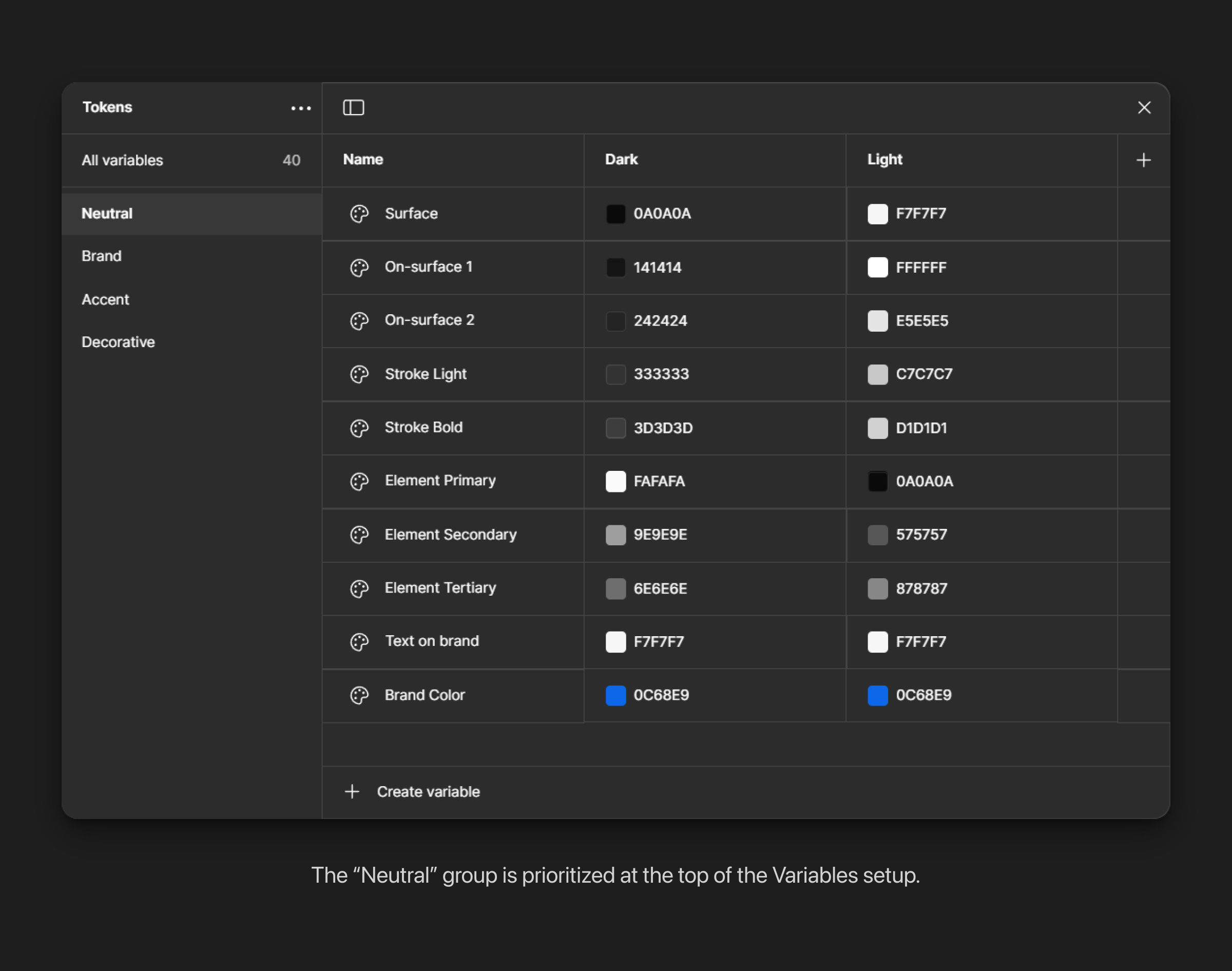
Task: Open Element Primary dark swatch FAFAFA
Action: tap(615, 481)
